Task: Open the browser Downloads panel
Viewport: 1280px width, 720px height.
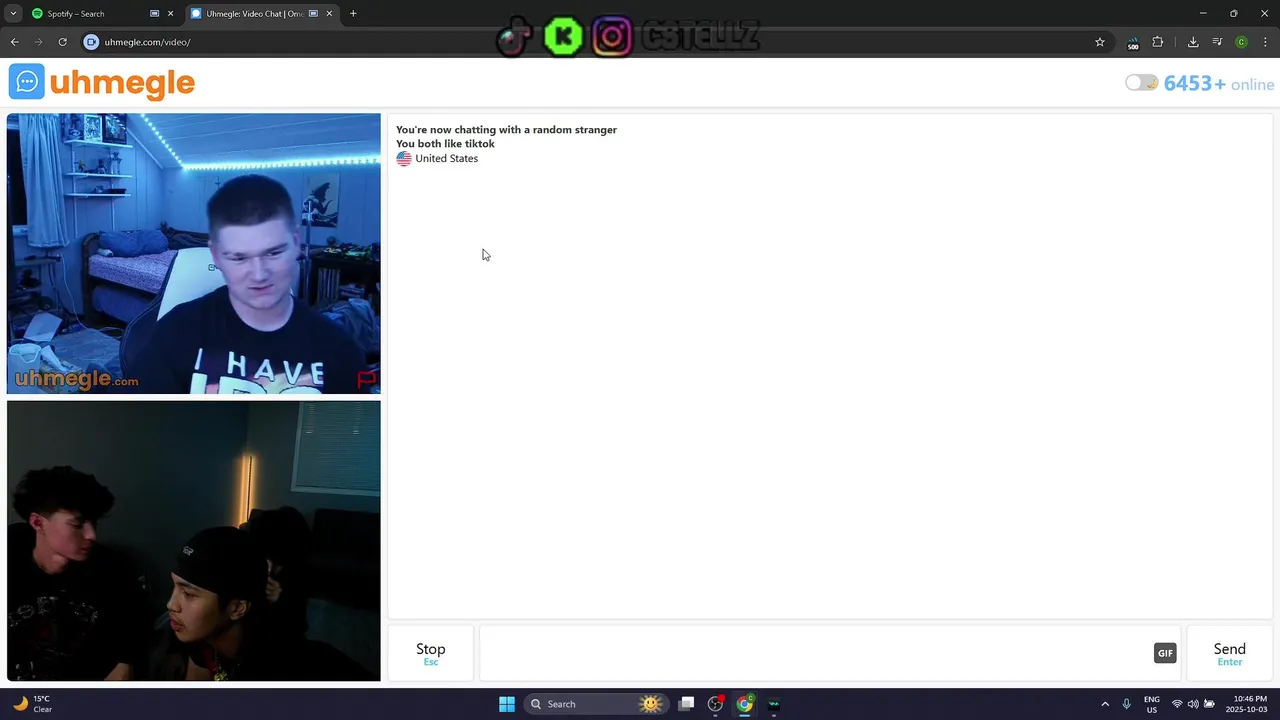Action: [x=1193, y=42]
